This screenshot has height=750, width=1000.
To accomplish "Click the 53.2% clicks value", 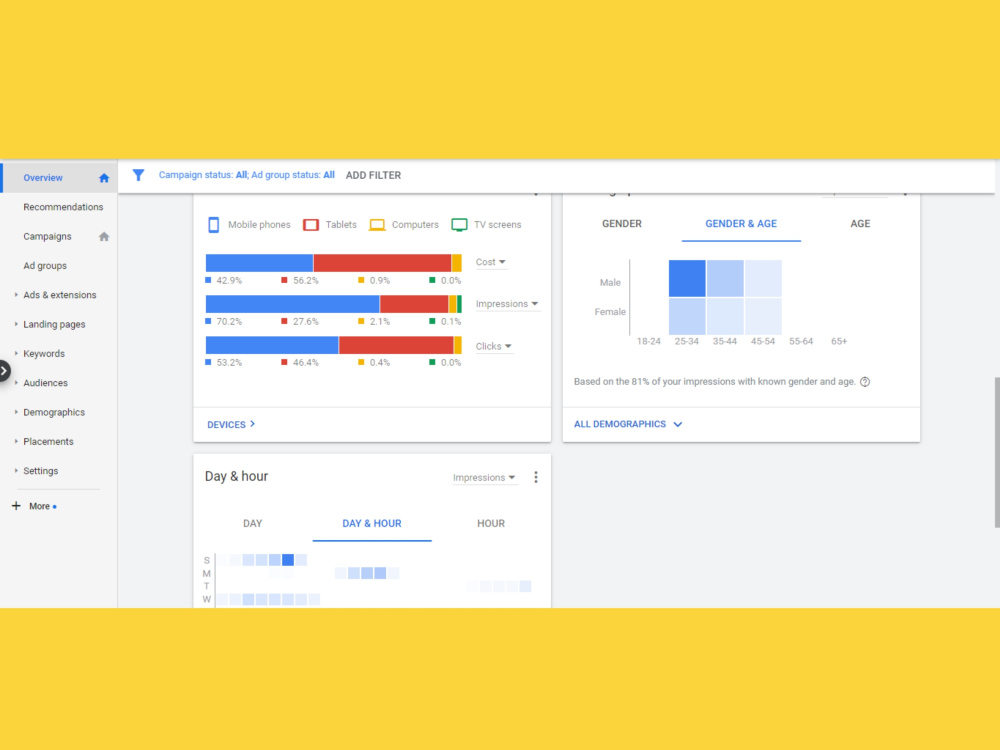I will (x=229, y=363).
